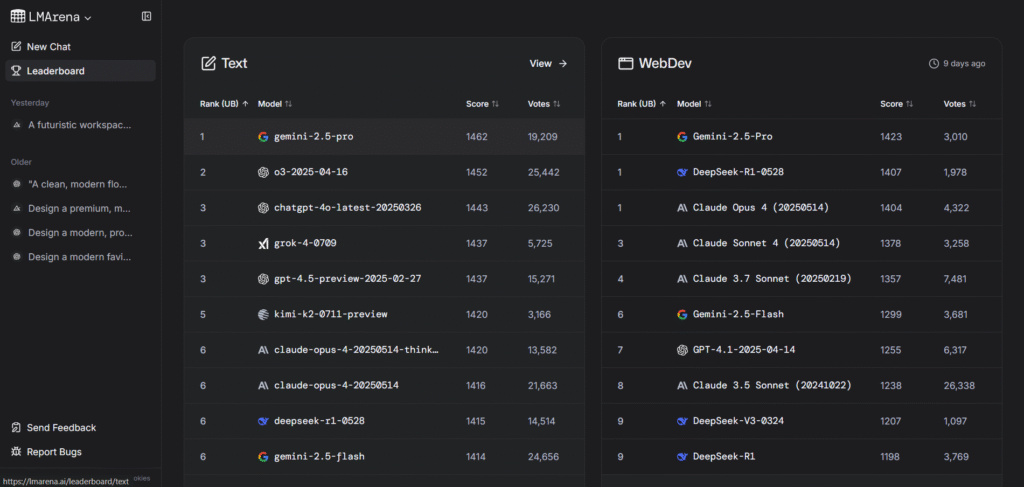Open chat 'Design a modern favi...'

coord(80,257)
